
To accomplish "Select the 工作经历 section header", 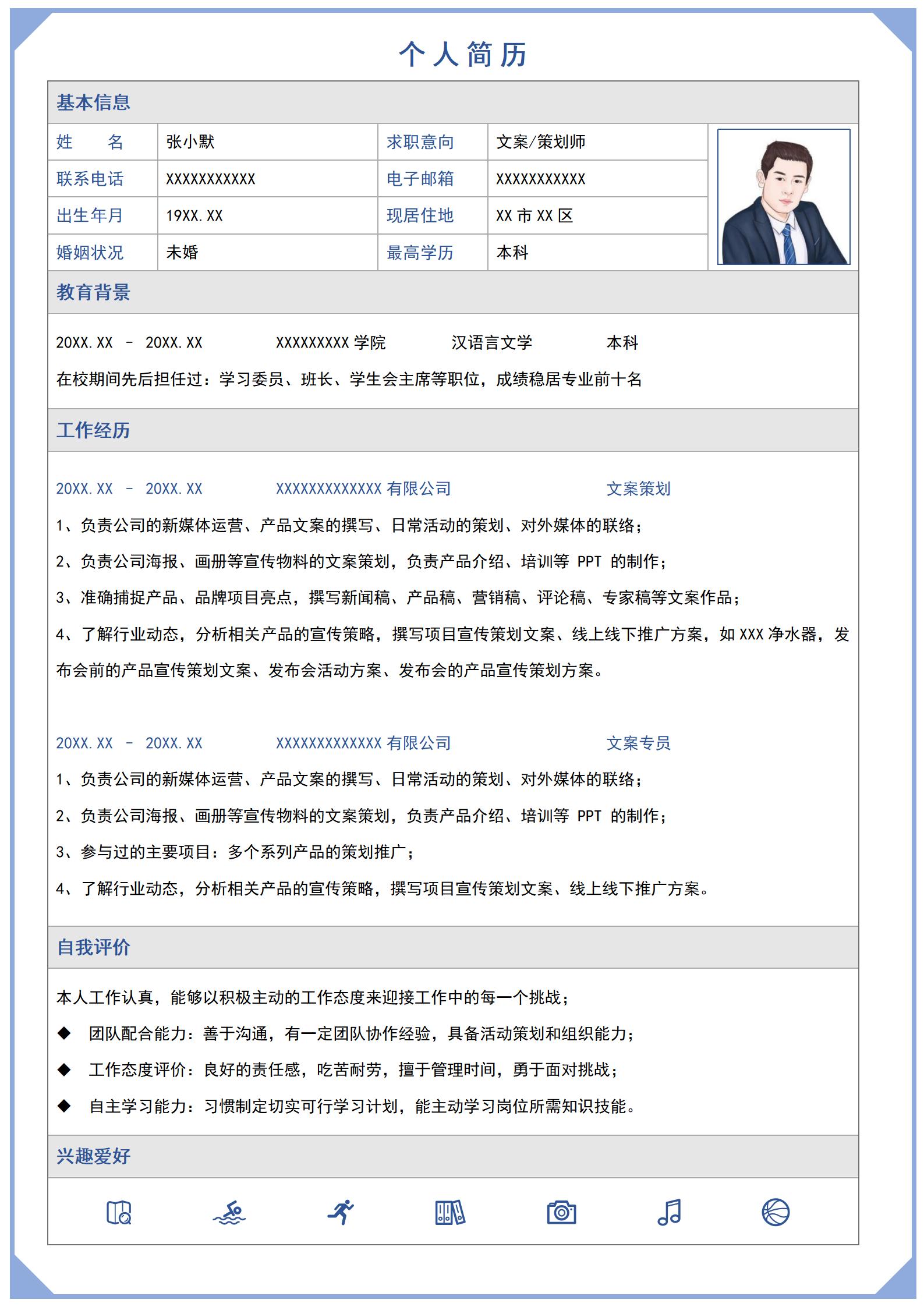I will (x=93, y=430).
